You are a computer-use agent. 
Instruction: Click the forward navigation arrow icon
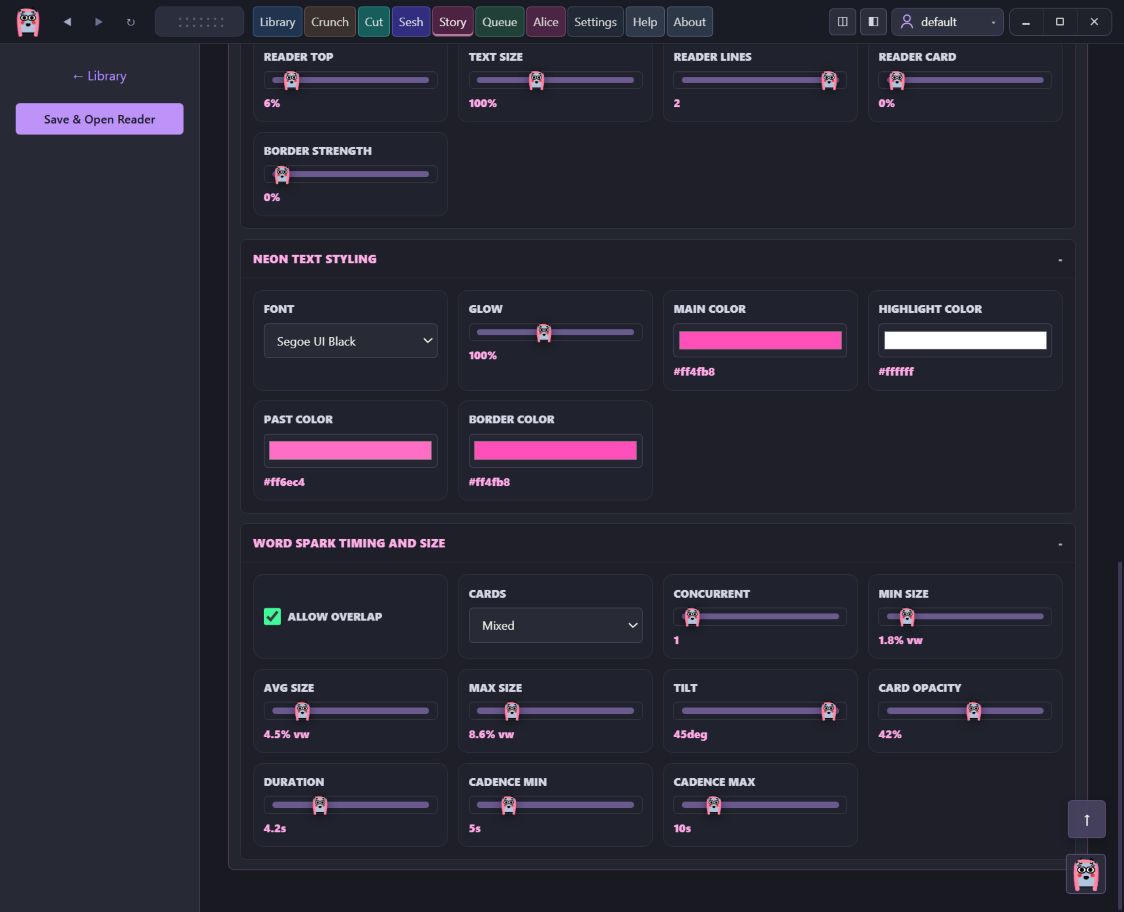click(99, 22)
